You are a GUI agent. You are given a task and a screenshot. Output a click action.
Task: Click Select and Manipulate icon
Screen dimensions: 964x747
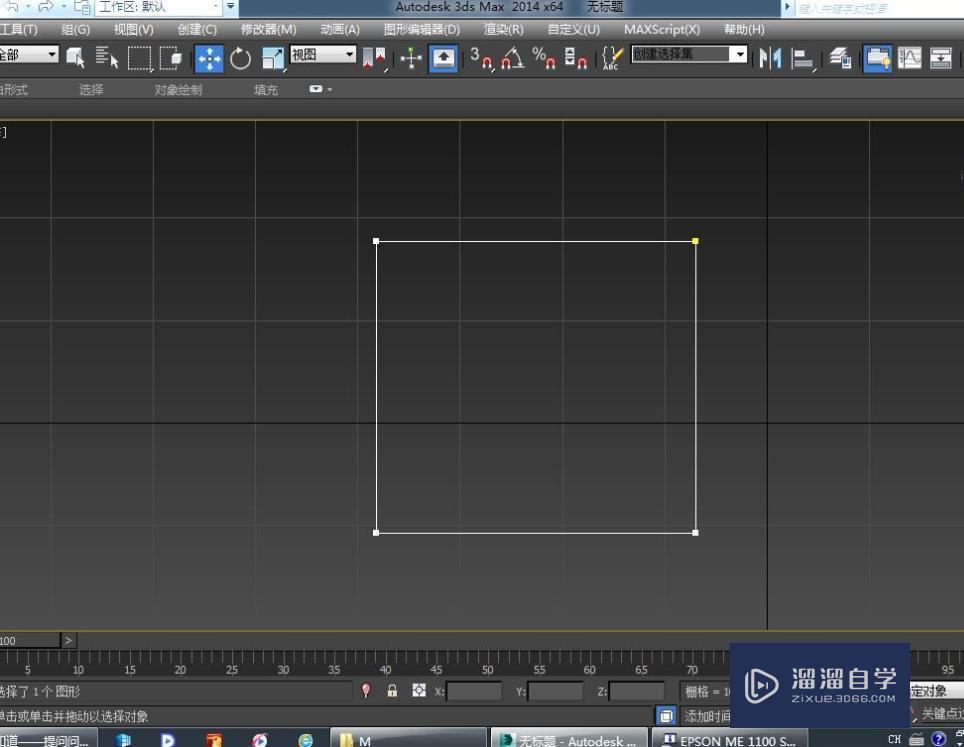(411, 58)
